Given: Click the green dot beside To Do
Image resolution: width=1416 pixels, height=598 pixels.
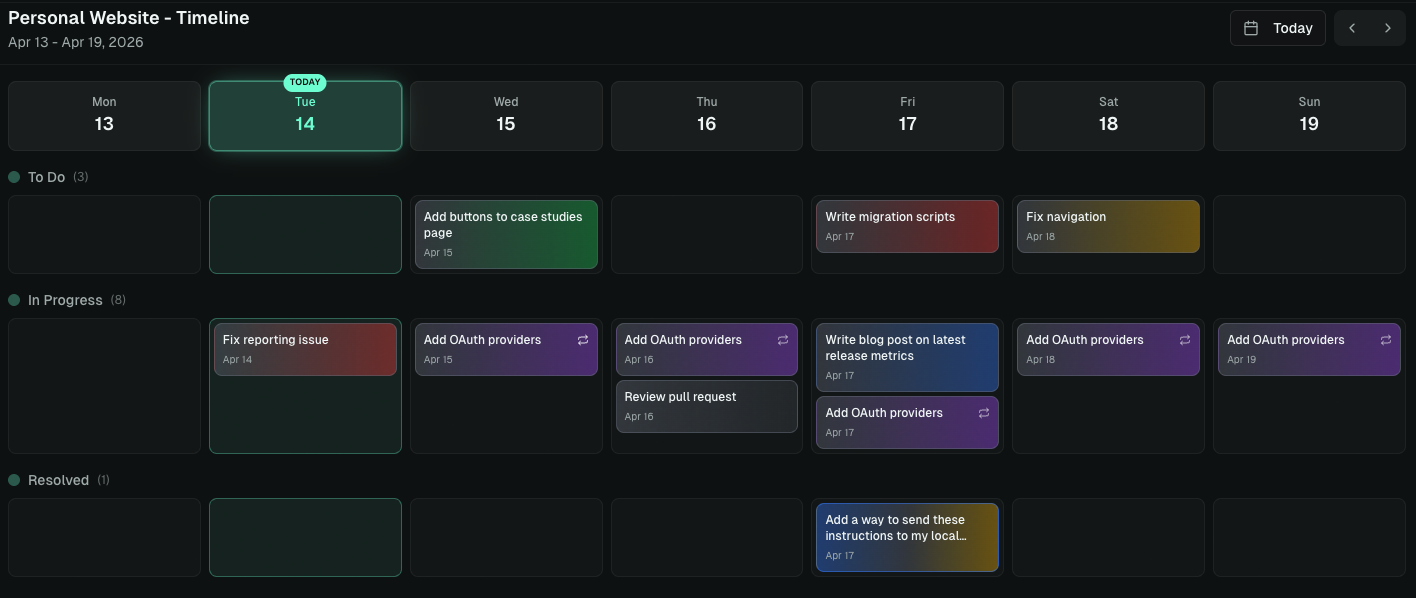Looking at the screenshot, I should [x=14, y=176].
